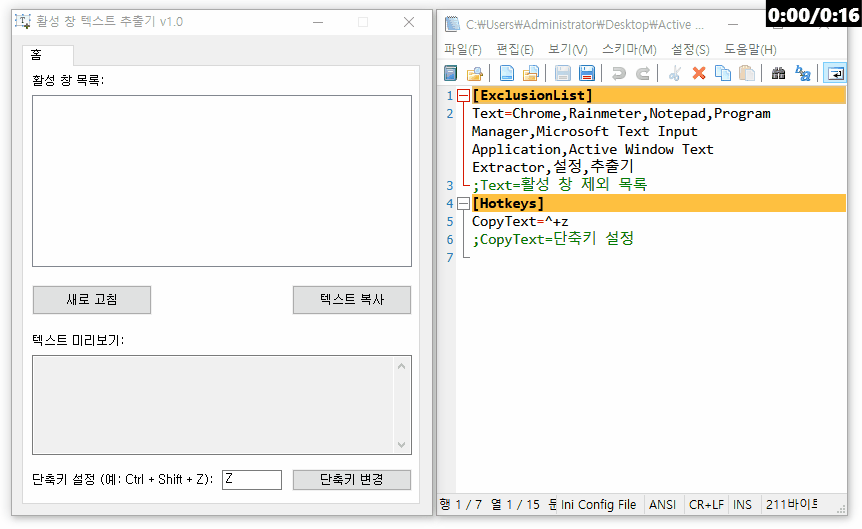Viewport: 862px width, 529px height.
Task: Click the scissors cut icon
Action: [x=675, y=73]
